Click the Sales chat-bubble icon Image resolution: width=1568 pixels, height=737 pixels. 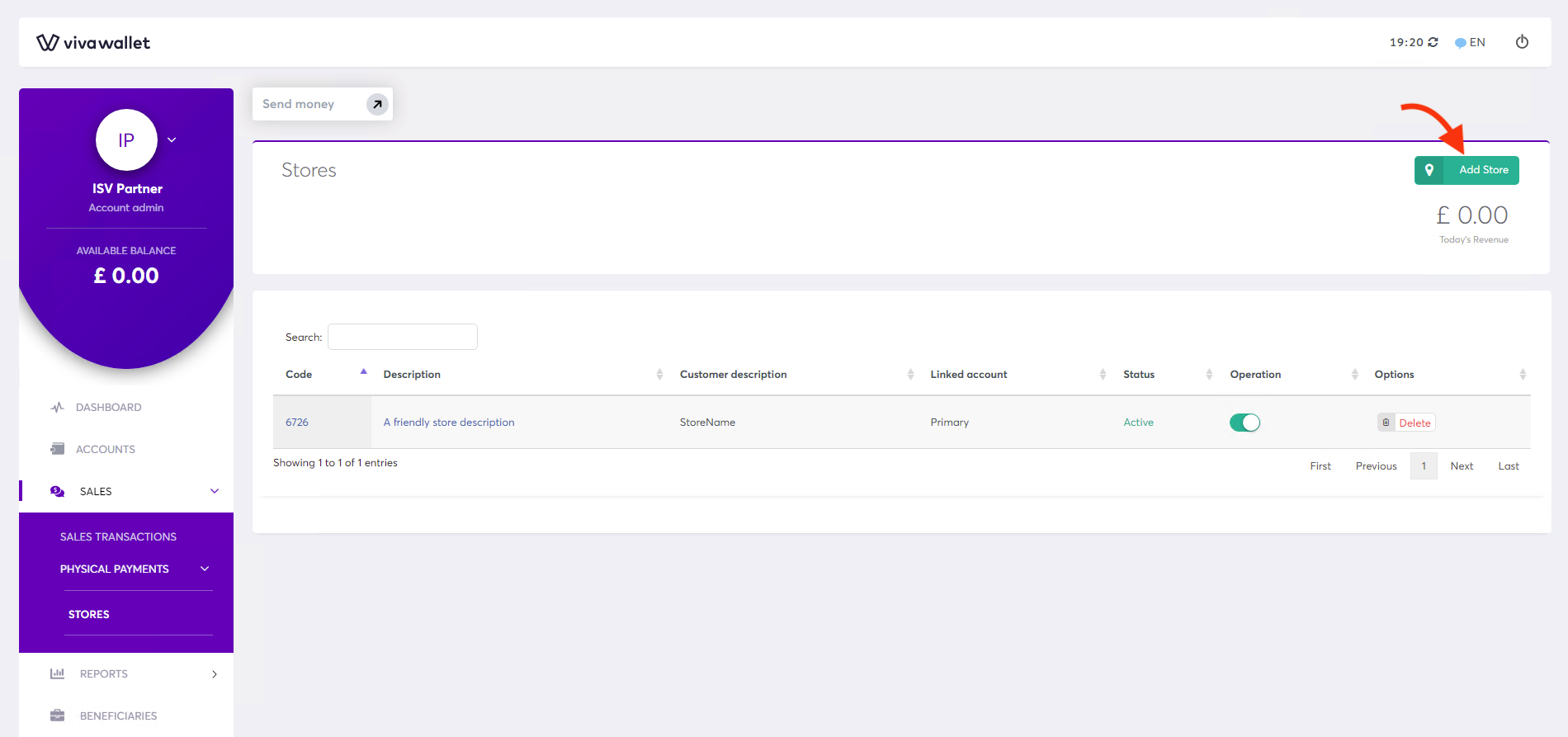[57, 491]
